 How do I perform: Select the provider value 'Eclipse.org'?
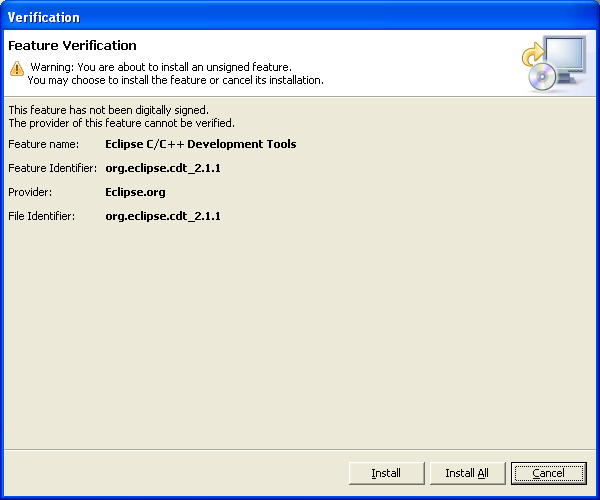(135, 192)
